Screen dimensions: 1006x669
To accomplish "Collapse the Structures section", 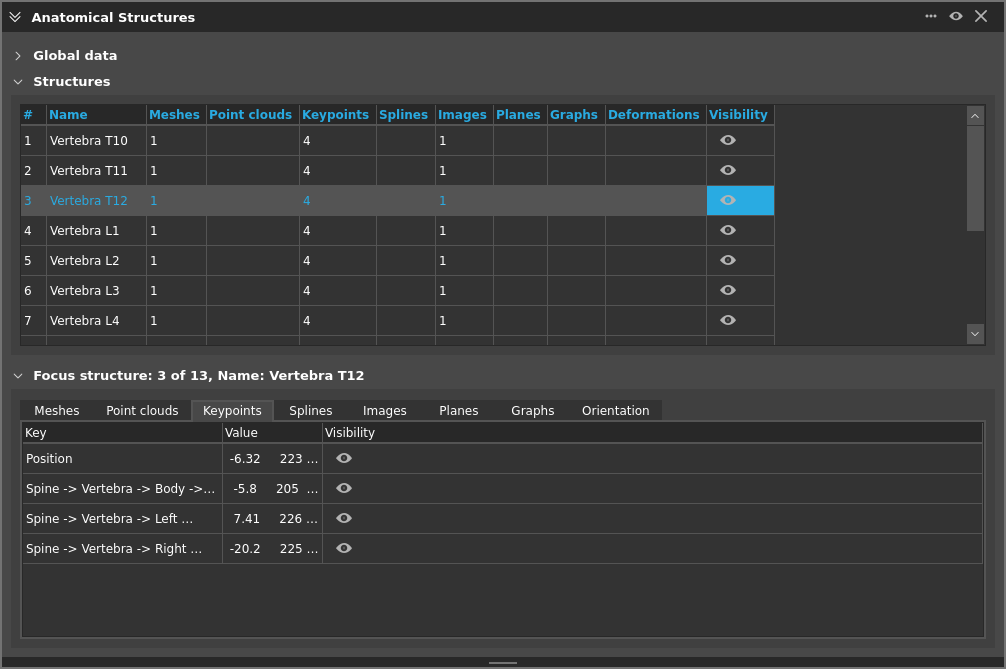I will coord(18,82).
